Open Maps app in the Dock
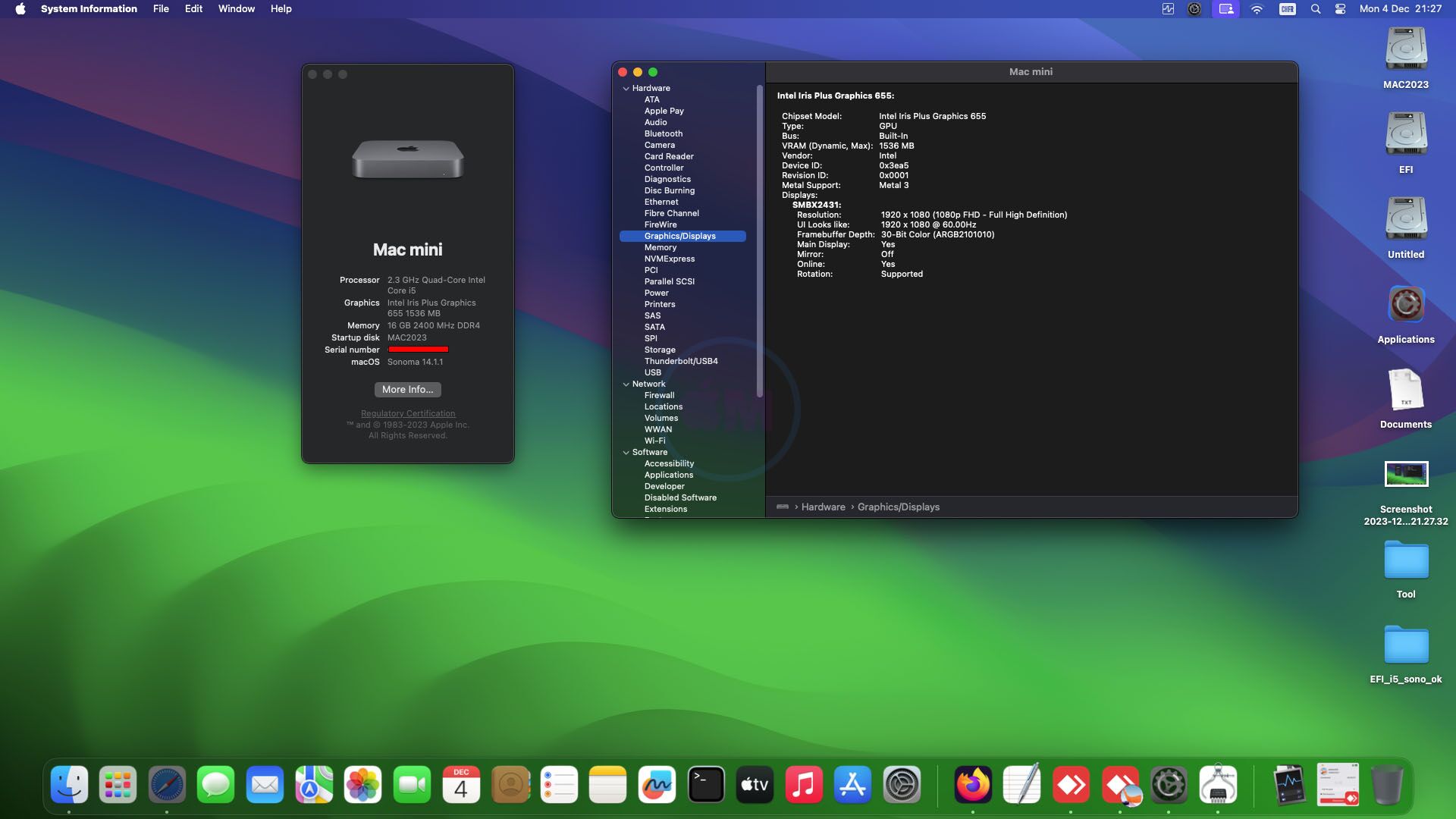The width and height of the screenshot is (1456, 819). pos(314,785)
